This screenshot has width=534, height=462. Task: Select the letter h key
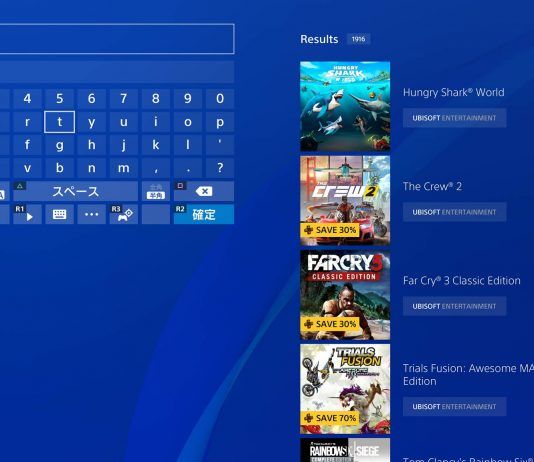click(91, 145)
